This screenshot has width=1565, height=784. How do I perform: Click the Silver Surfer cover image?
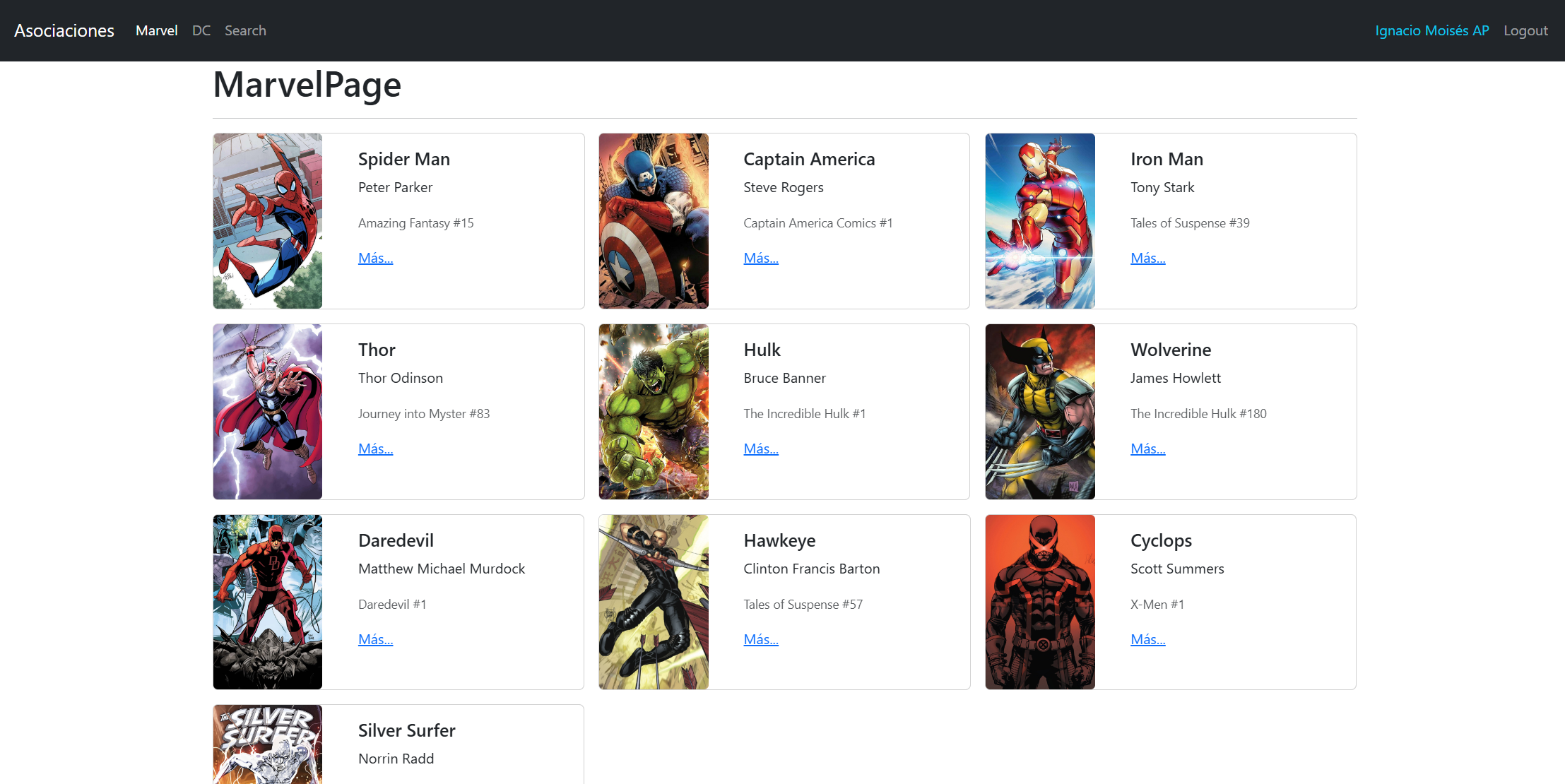268,744
